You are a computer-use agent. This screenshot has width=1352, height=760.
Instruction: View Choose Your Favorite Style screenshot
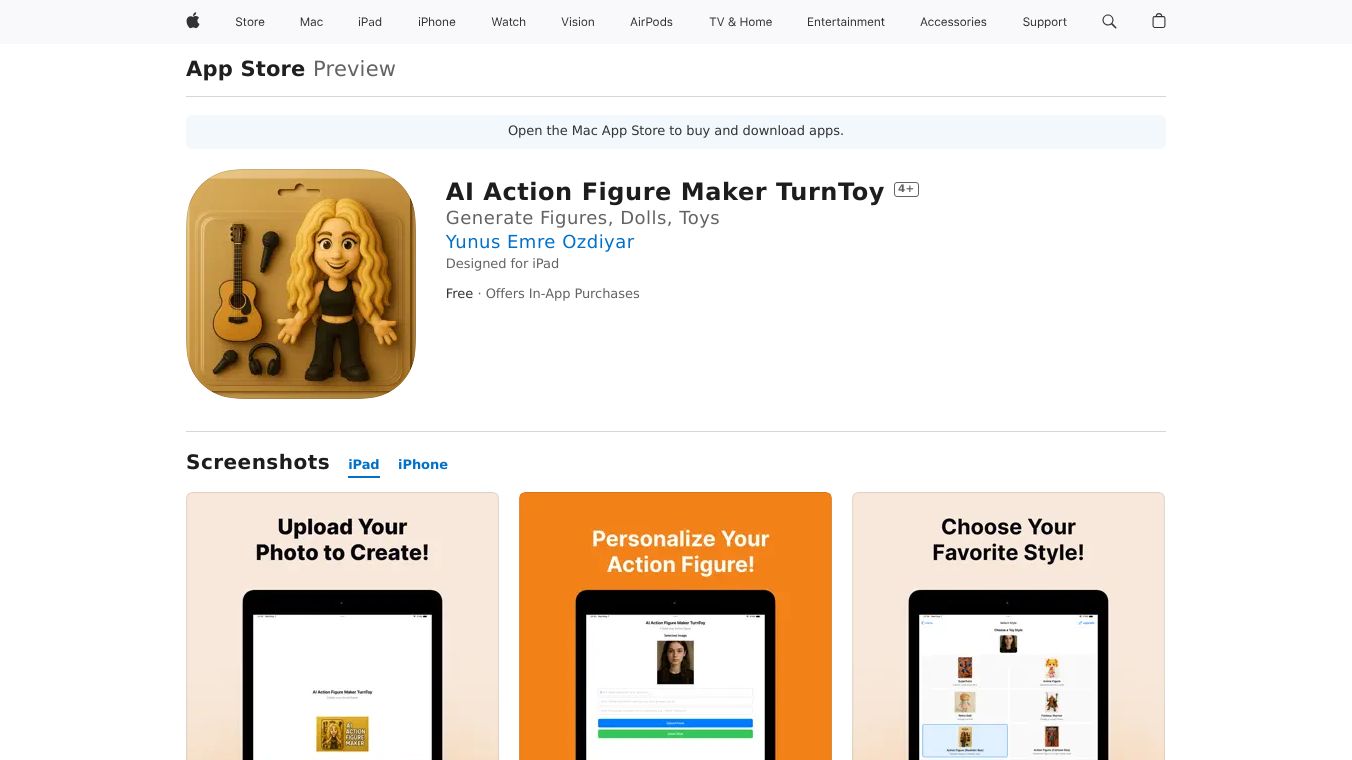[x=1008, y=626]
